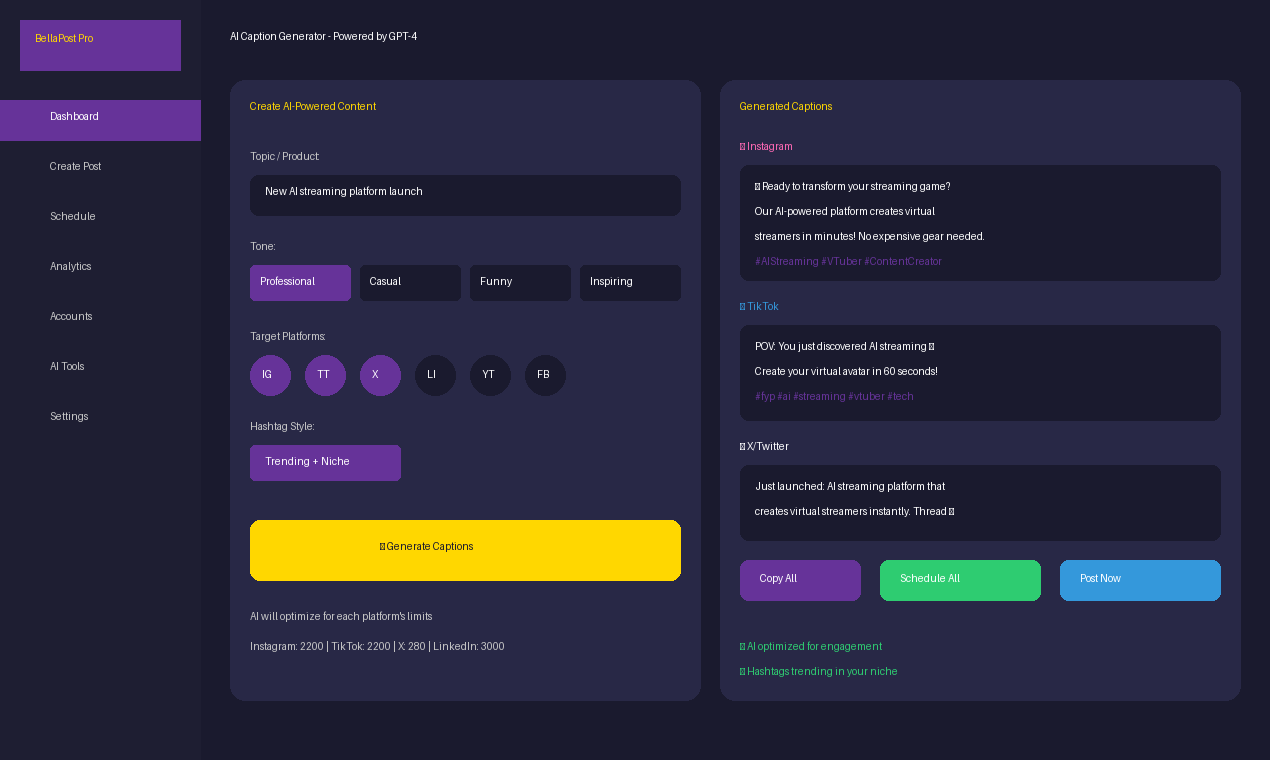This screenshot has height=760, width=1270.
Task: Click the 'AI optimized for engagement' note
Action: pyautogui.click(x=811, y=646)
